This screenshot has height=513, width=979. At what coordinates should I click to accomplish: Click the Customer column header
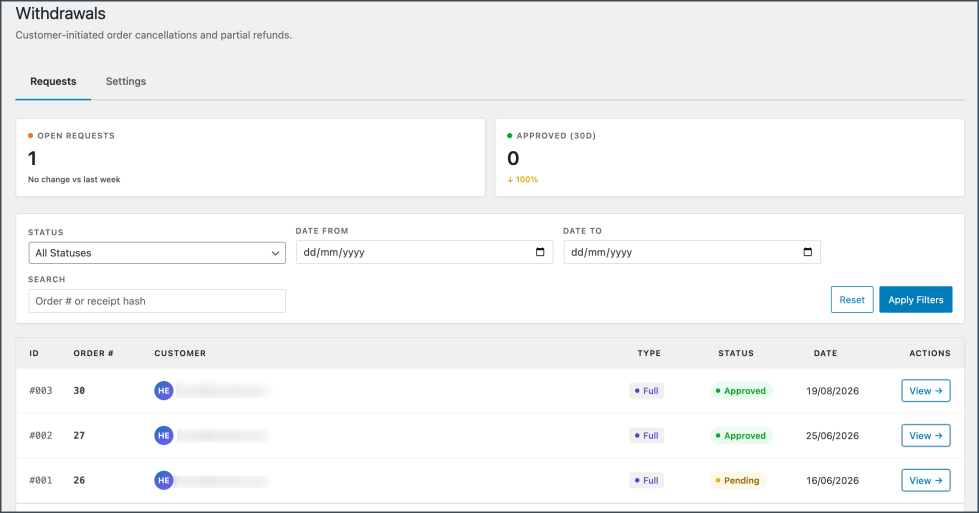click(180, 353)
